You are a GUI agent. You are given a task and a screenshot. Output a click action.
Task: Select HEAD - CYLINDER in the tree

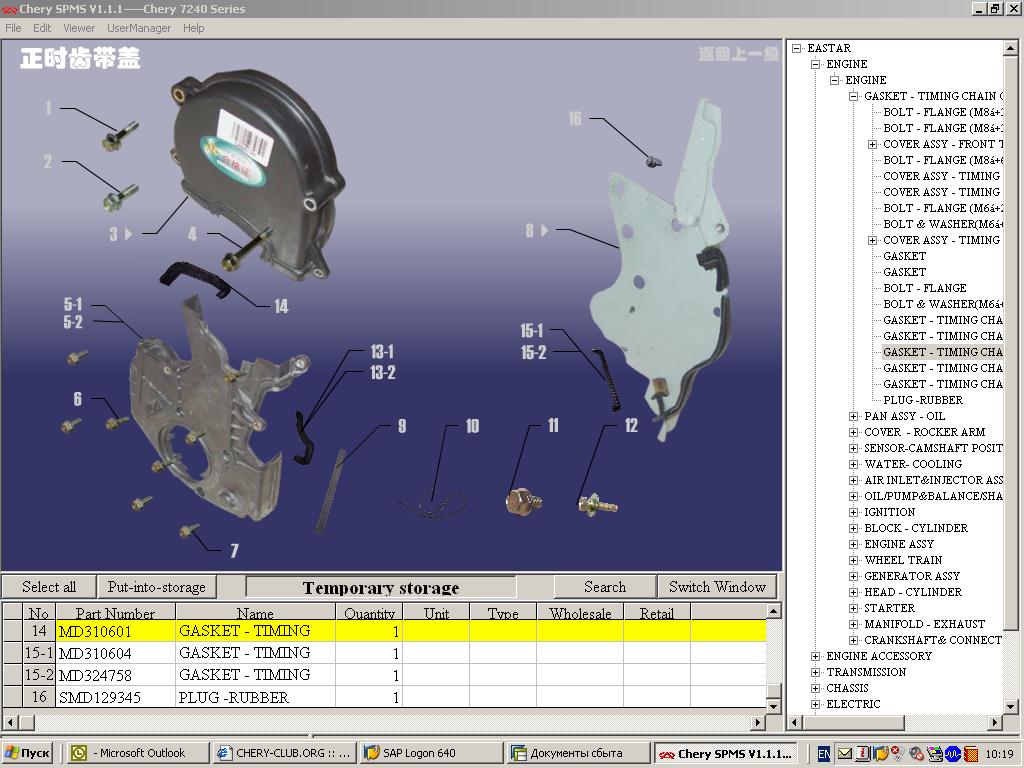(912, 592)
